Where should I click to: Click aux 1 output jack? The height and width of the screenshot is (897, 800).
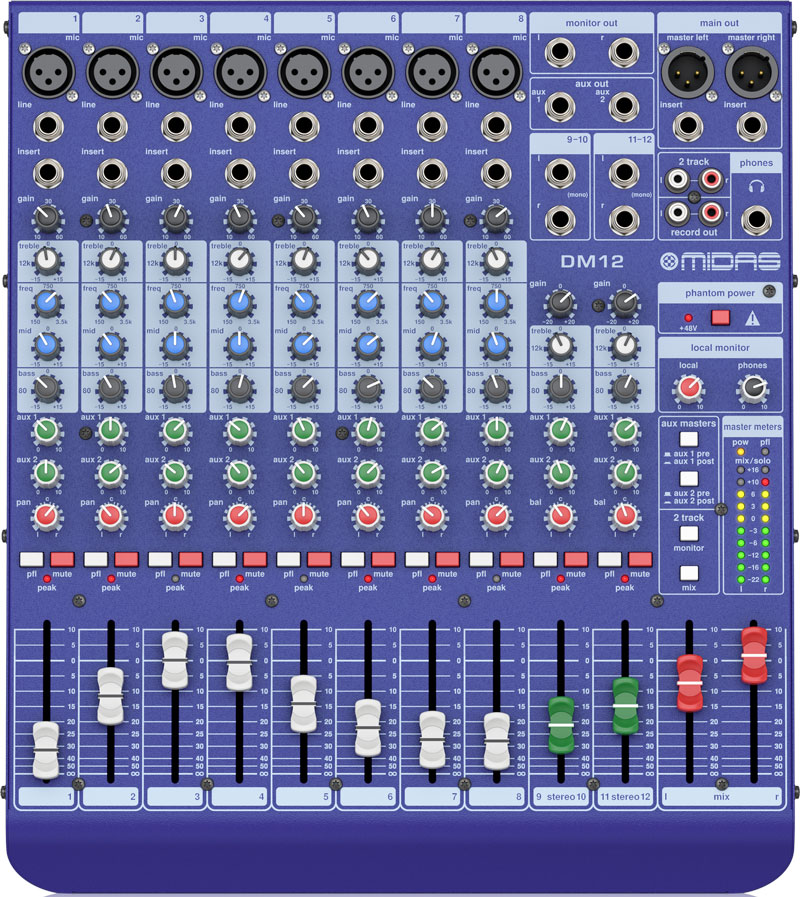(560, 106)
